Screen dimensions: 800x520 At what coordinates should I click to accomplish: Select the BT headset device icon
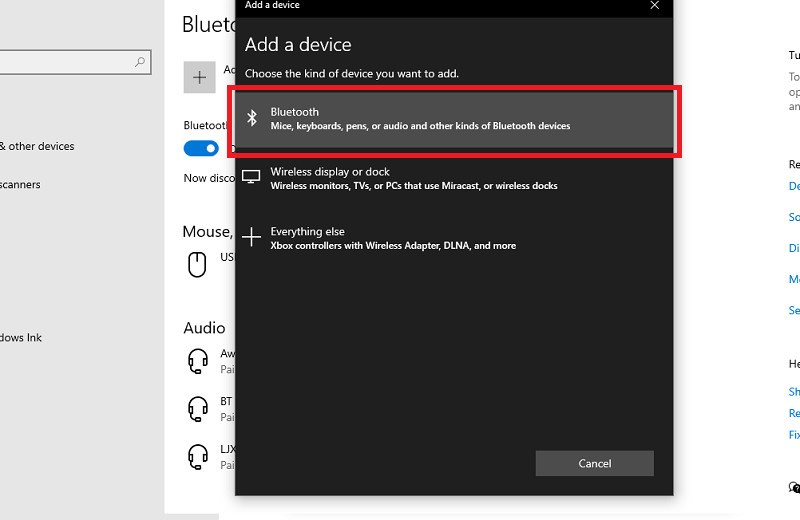198,409
